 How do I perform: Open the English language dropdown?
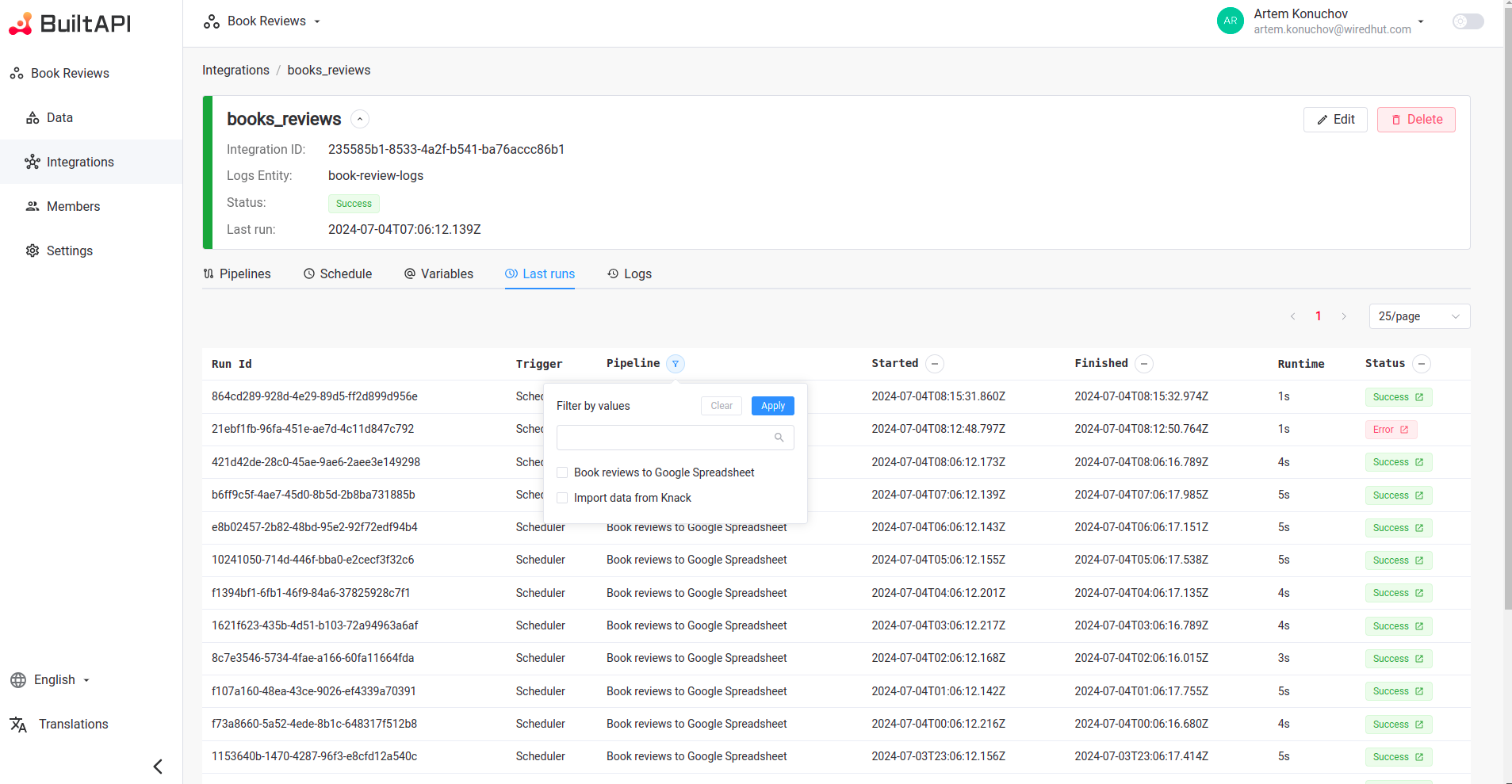click(50, 680)
